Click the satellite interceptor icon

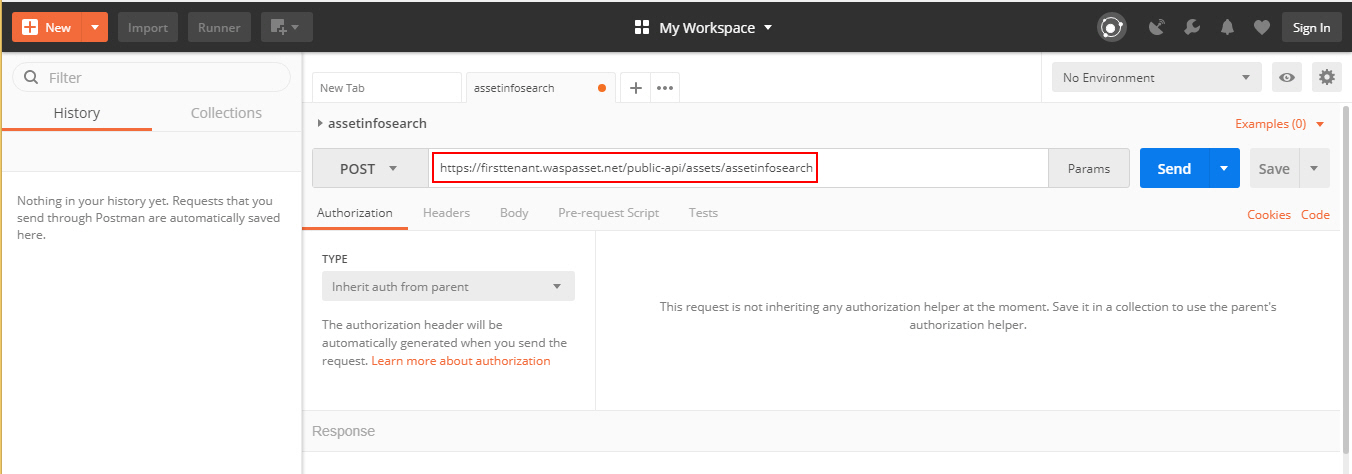click(x=1157, y=28)
